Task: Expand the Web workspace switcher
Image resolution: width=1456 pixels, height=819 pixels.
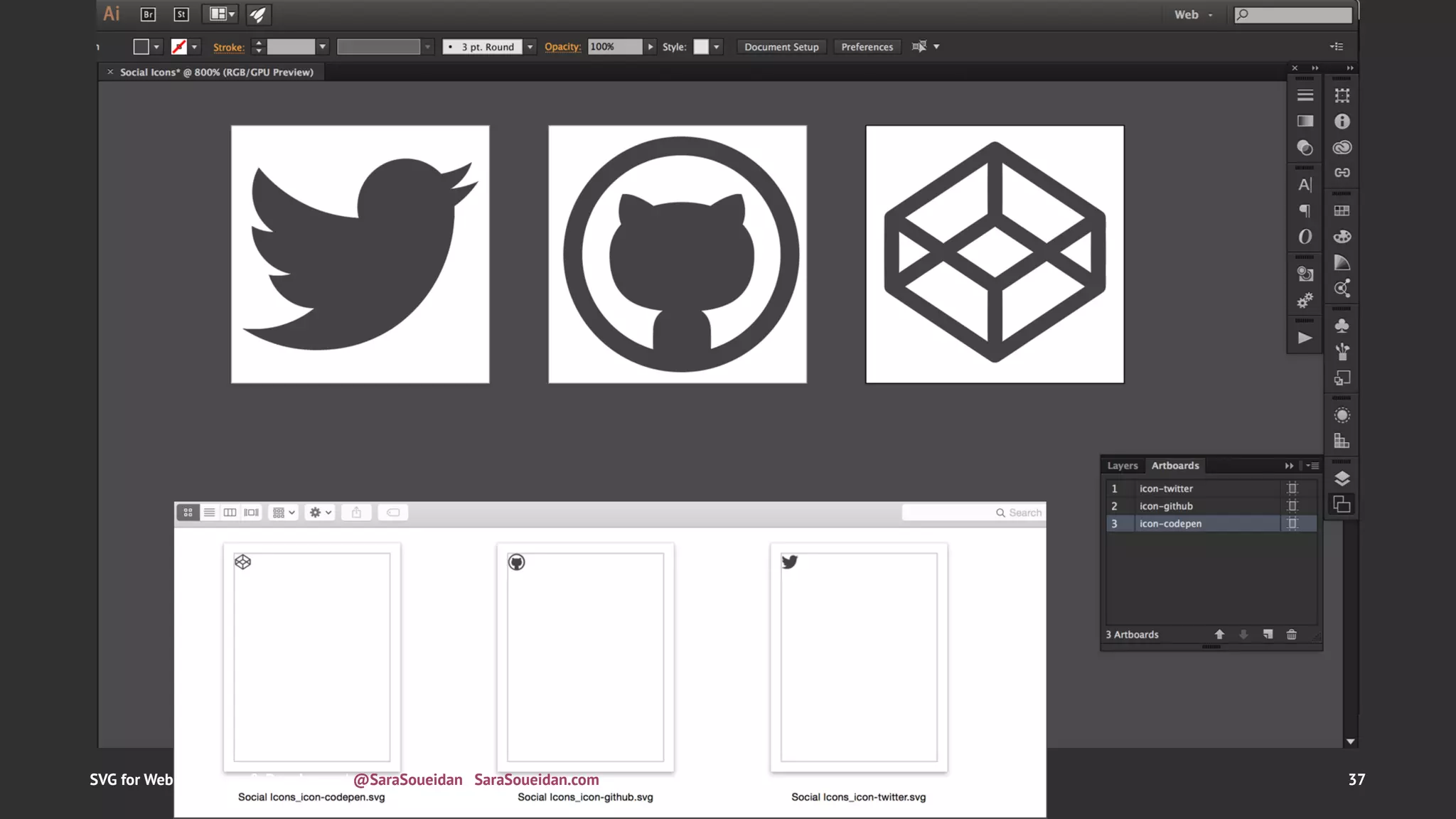Action: (1194, 14)
